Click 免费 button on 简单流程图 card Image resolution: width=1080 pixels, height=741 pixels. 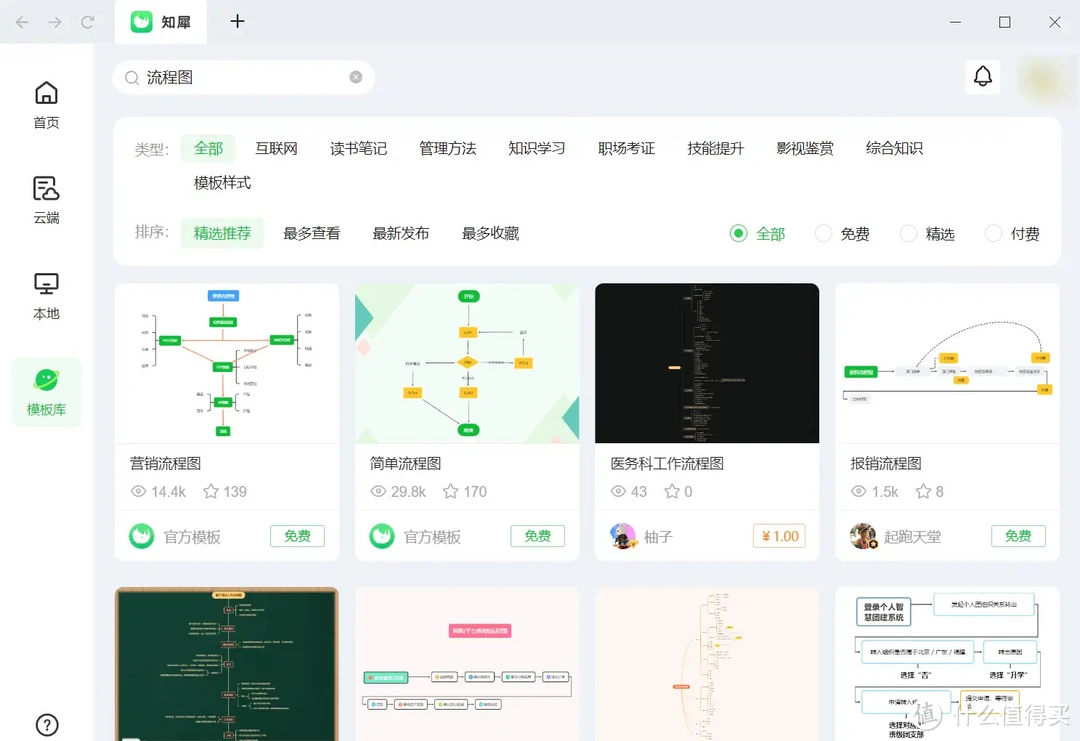click(537, 536)
